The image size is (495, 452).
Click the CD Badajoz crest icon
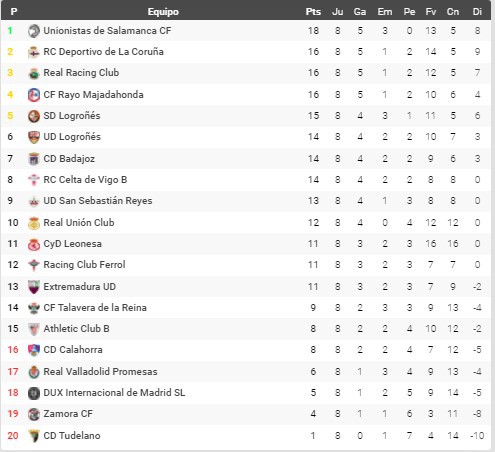pyautogui.click(x=34, y=159)
